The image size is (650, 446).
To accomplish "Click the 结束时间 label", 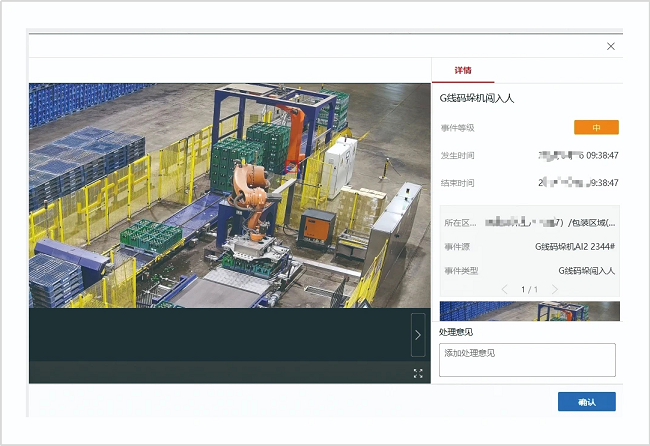I will (x=457, y=183).
